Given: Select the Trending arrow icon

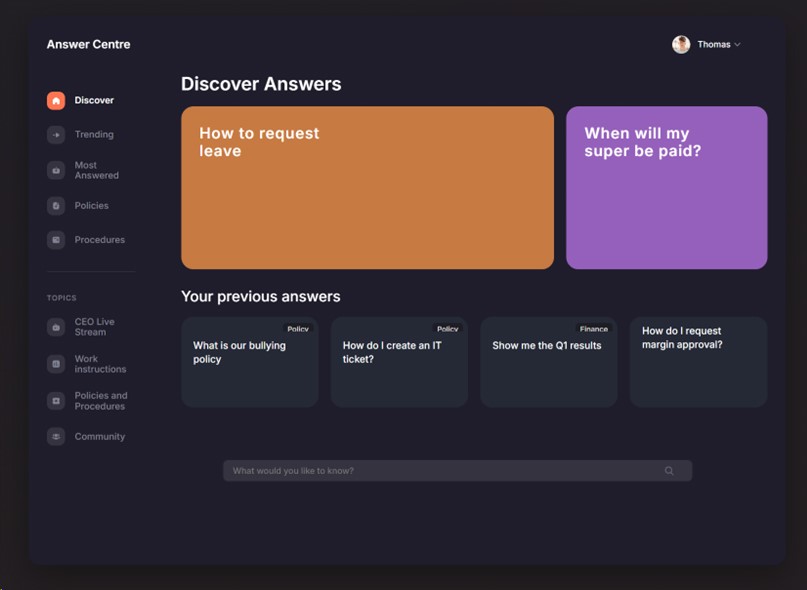Looking at the screenshot, I should [x=56, y=135].
